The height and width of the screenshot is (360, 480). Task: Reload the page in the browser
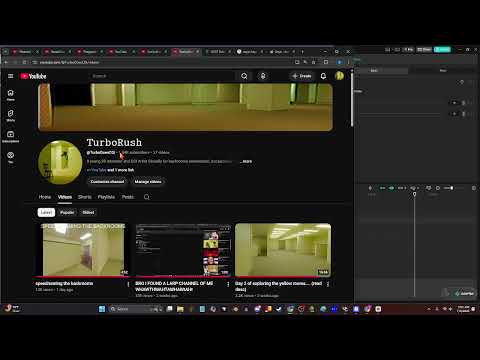(25, 62)
